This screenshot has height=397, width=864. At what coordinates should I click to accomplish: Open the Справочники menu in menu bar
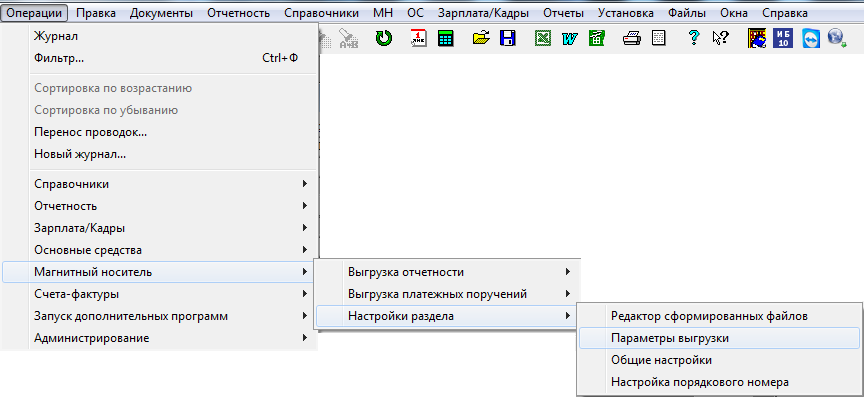coord(322,13)
